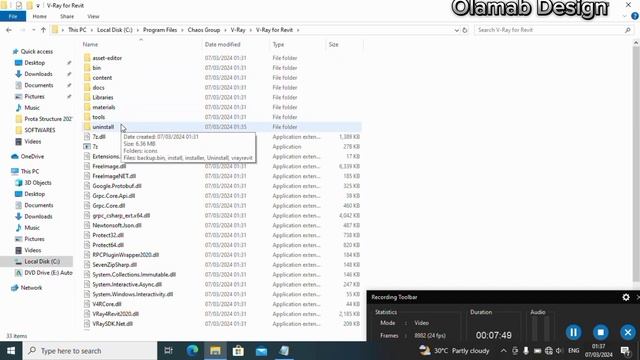Select This PC in navigation pane
Screen dimensions: 640x360
tap(30, 171)
